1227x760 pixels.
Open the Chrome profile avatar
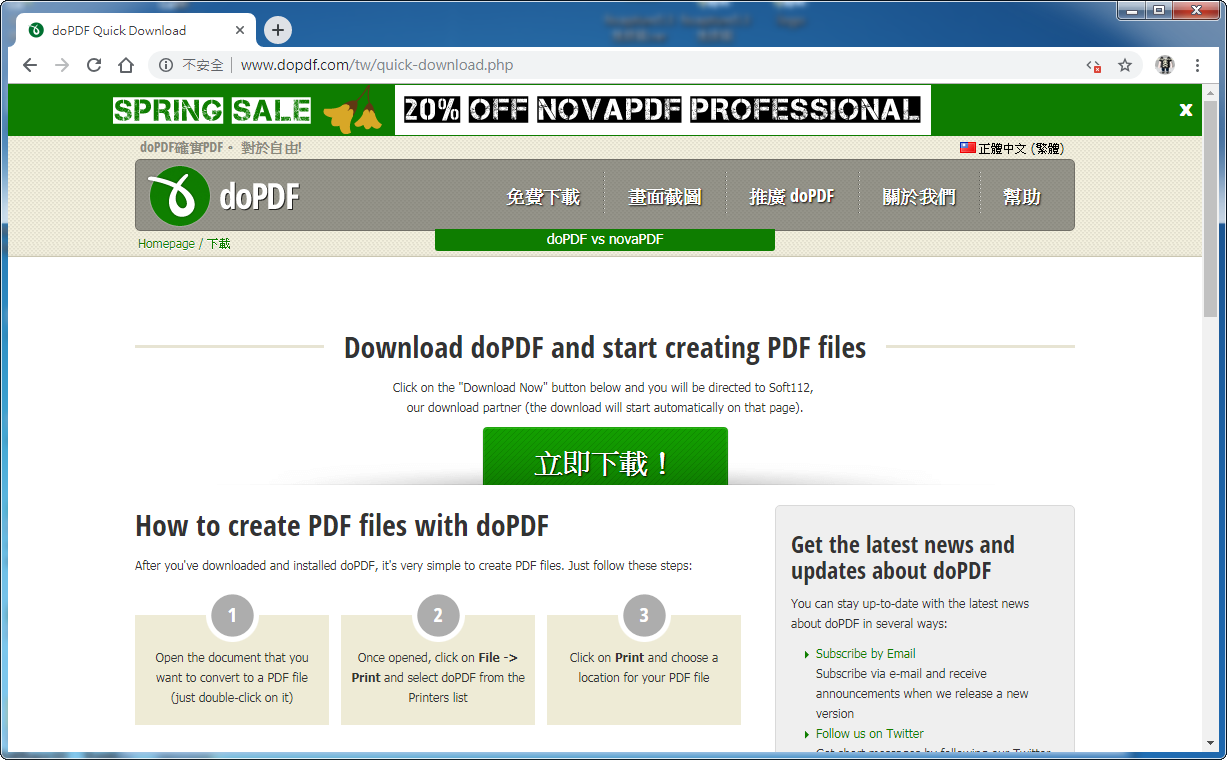click(1165, 65)
